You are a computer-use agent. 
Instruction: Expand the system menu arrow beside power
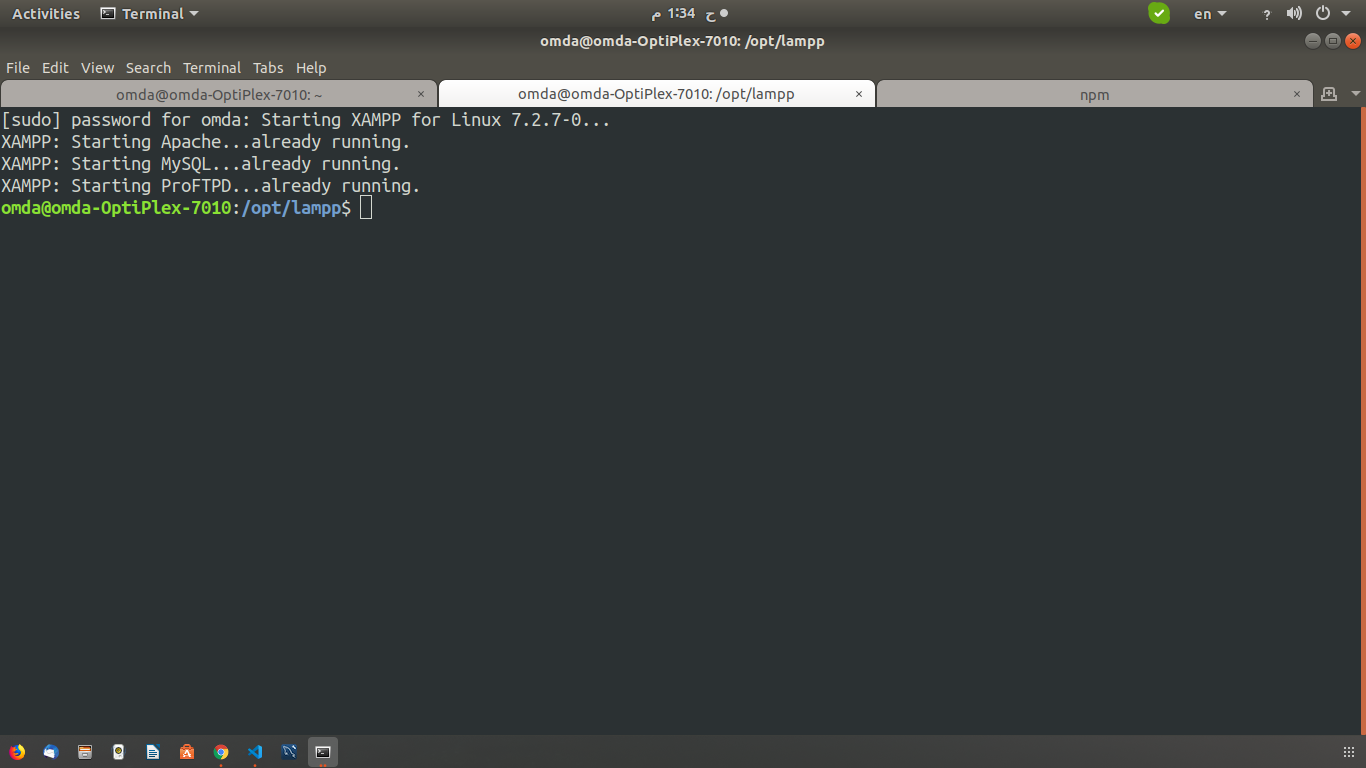1344,14
